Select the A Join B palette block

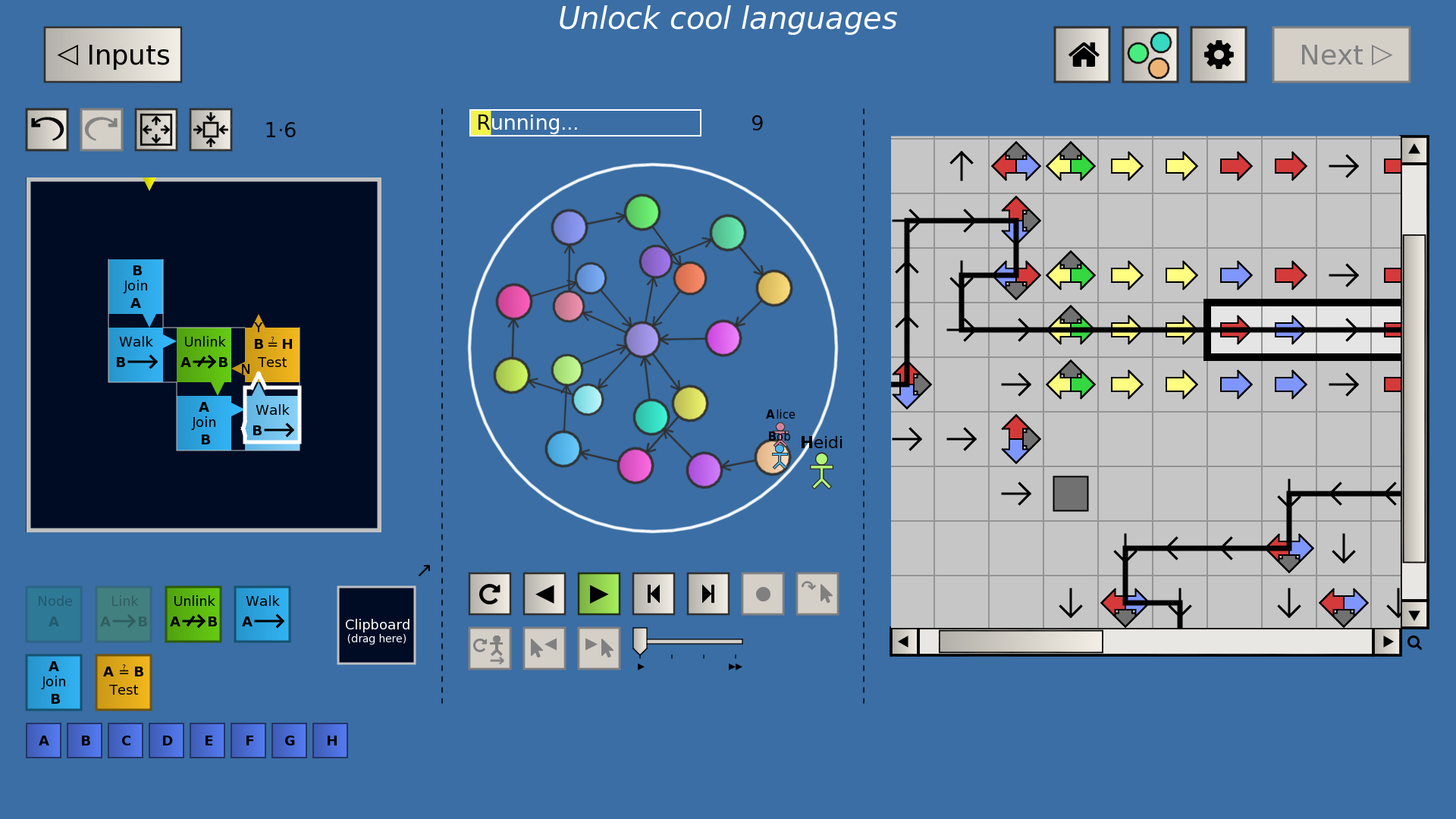coord(54,682)
